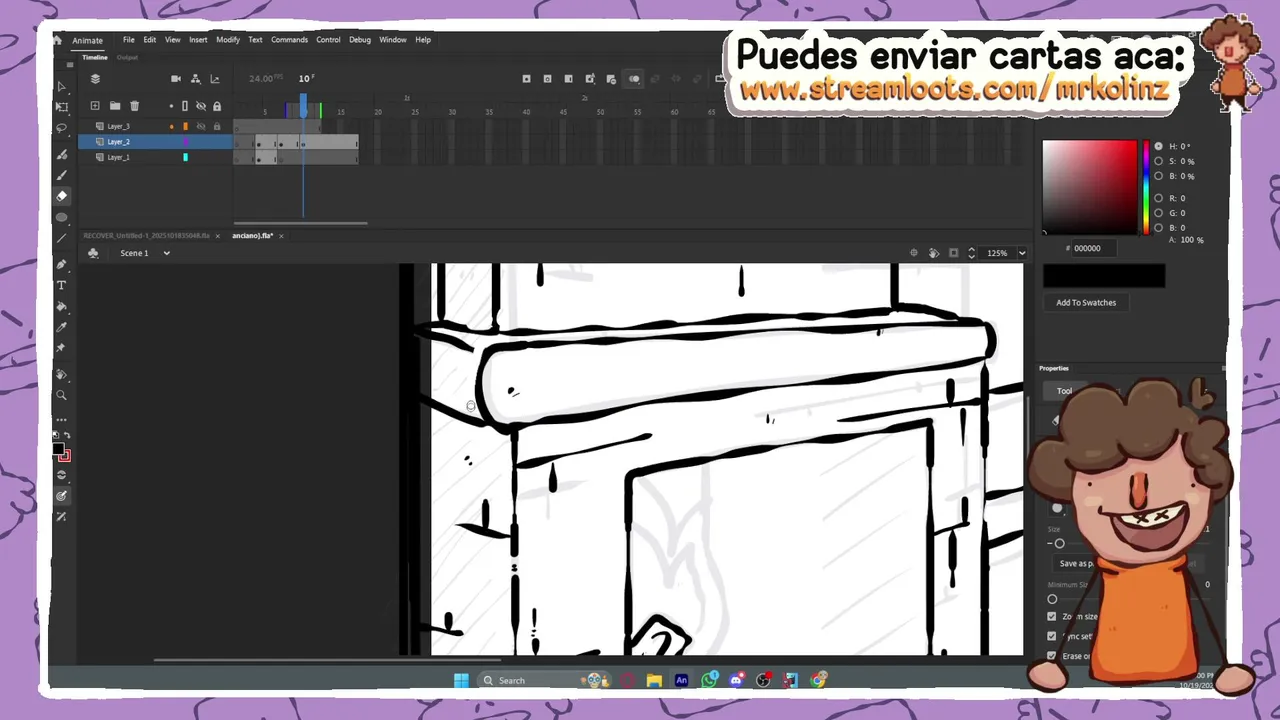Viewport: 1280px width, 720px height.
Task: Select the Oval shape tool
Action: coord(61,217)
